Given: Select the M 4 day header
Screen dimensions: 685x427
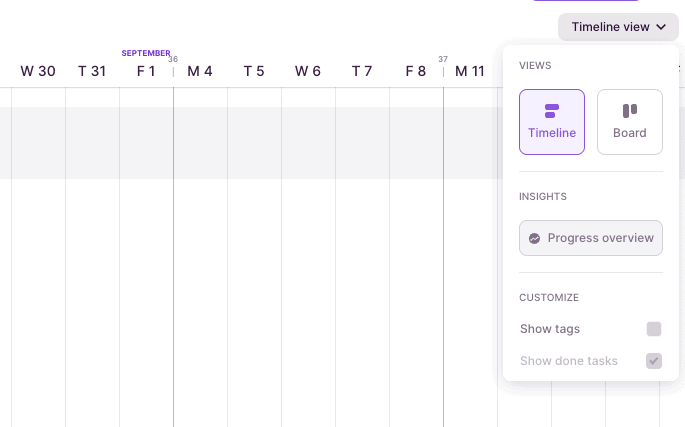Looking at the screenshot, I should pyautogui.click(x=200, y=71).
